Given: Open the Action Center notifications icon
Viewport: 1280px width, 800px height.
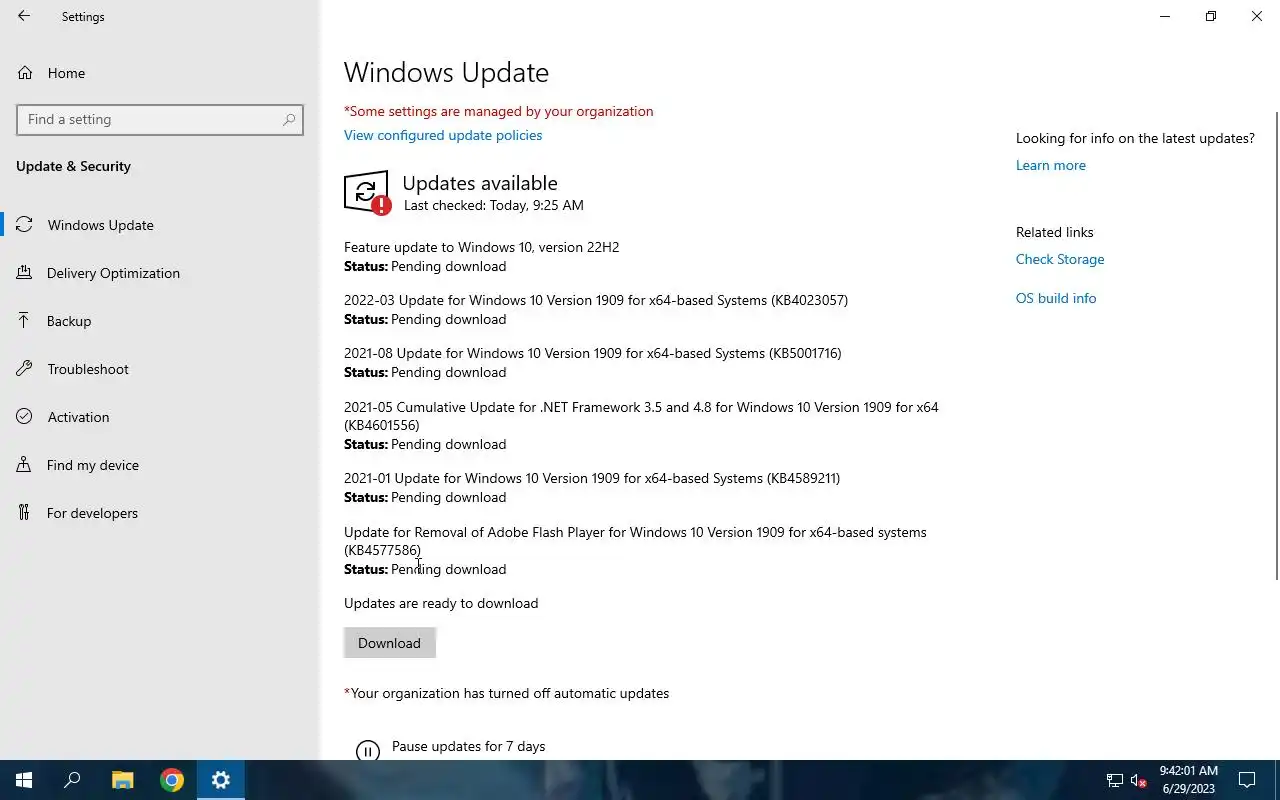Looking at the screenshot, I should coord(1247,780).
